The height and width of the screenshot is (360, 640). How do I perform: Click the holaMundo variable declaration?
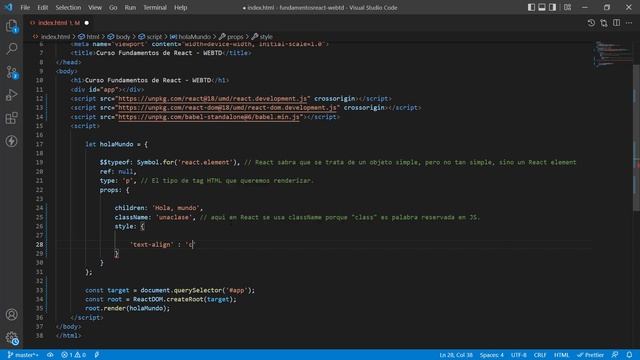click(116, 144)
